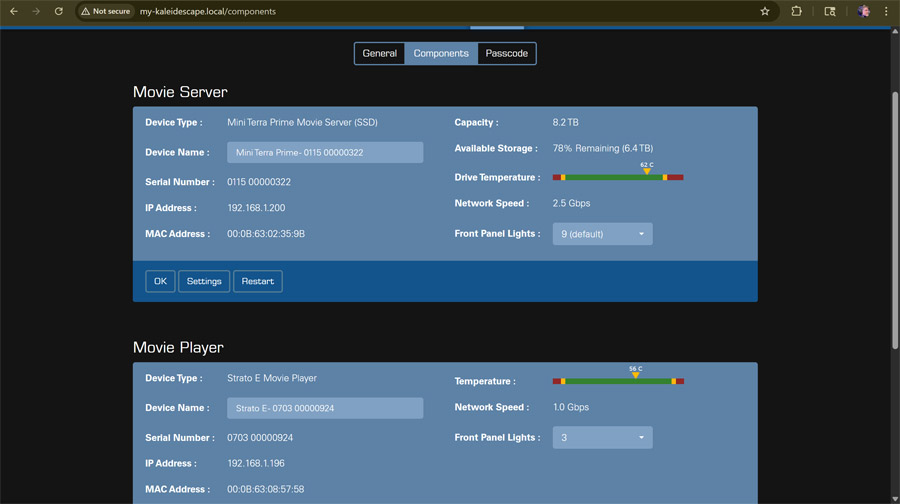Restart the Movie Server

258,281
